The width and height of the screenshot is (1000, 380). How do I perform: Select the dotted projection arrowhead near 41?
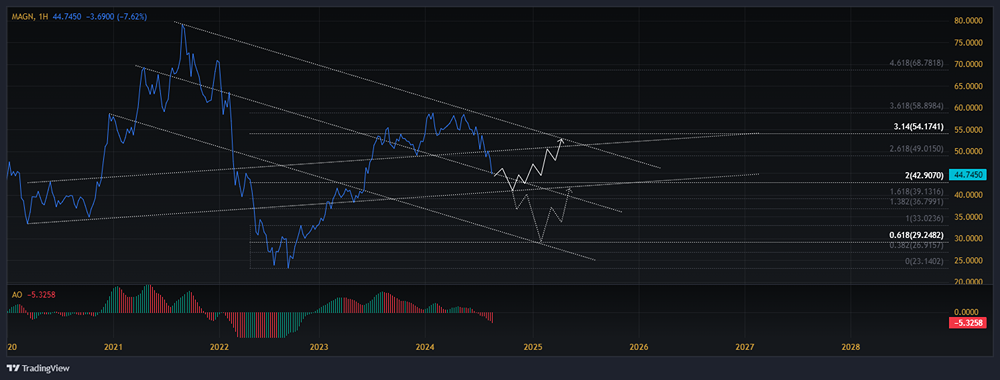(x=570, y=190)
